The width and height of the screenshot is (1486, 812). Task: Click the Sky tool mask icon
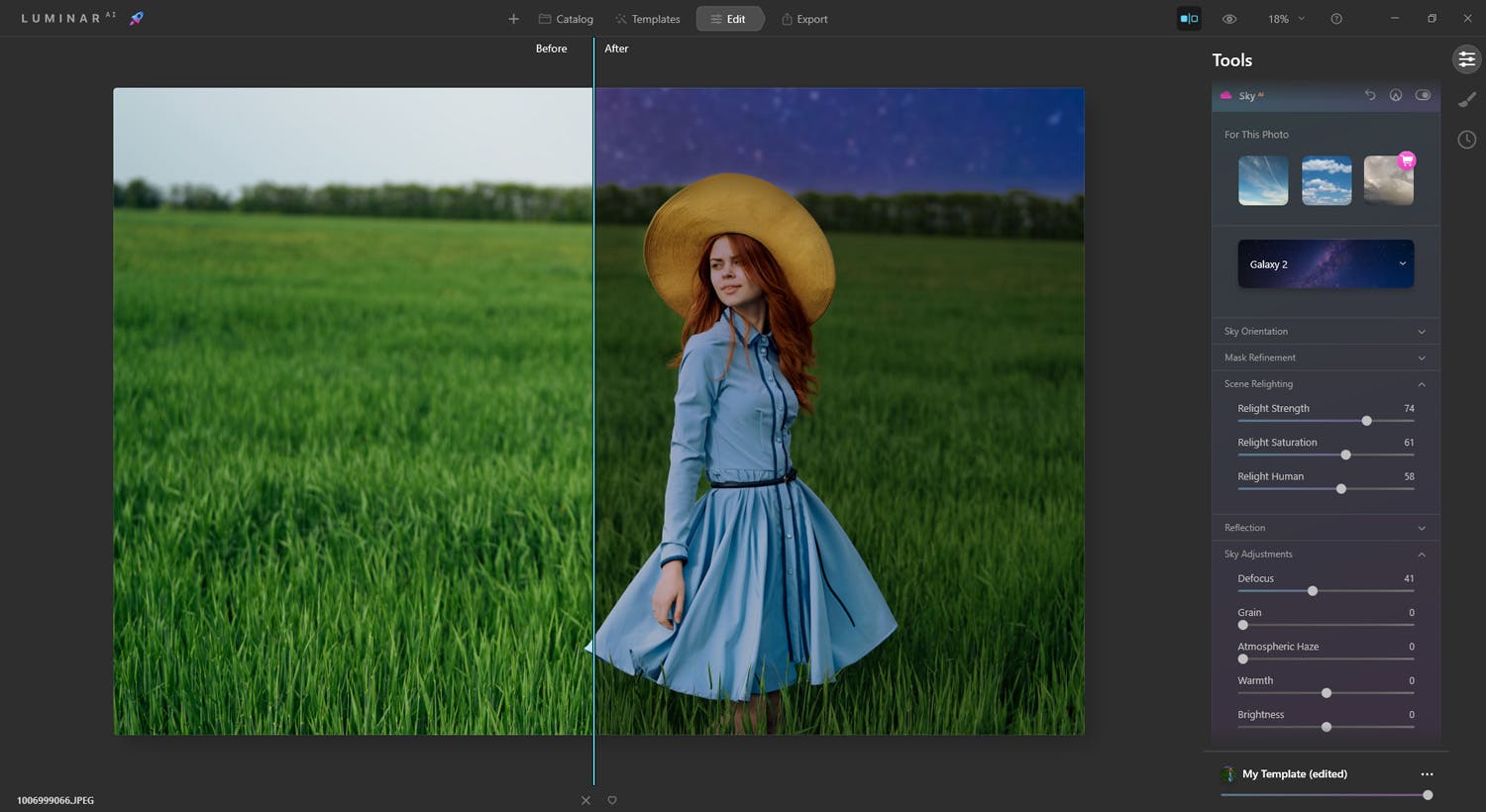[x=1396, y=95]
